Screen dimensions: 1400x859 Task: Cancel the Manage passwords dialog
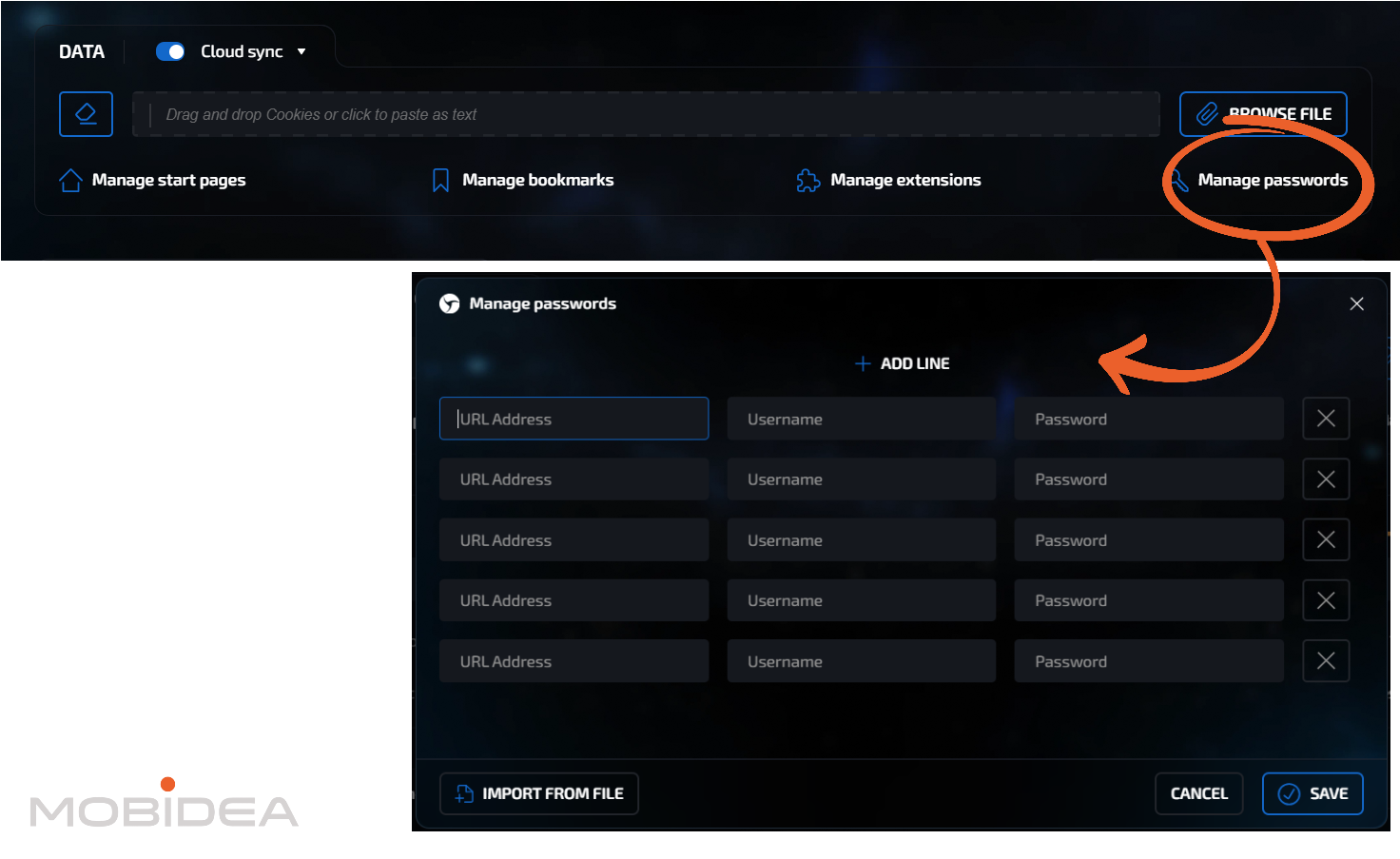(1198, 793)
